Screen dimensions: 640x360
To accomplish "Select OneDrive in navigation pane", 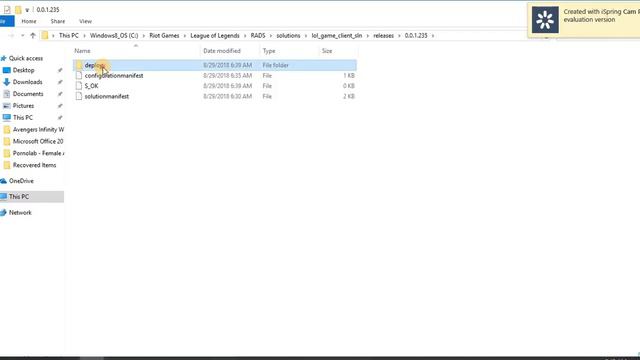I will (21, 181).
